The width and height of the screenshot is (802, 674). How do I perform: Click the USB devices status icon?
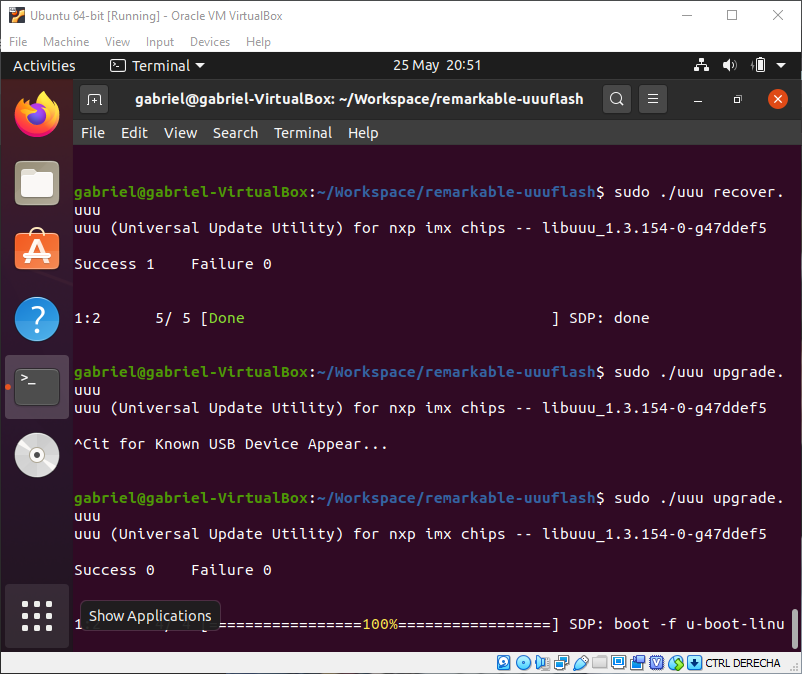click(x=581, y=663)
